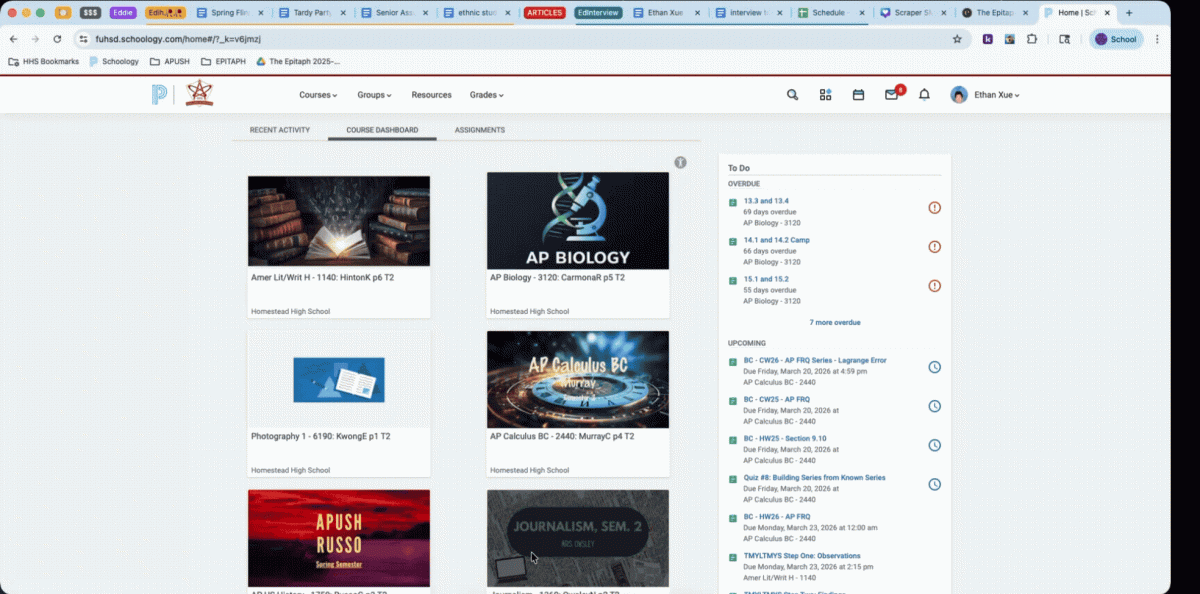Open The Epitaph 2025 bookmark
This screenshot has width=1200, height=594.
click(298, 61)
